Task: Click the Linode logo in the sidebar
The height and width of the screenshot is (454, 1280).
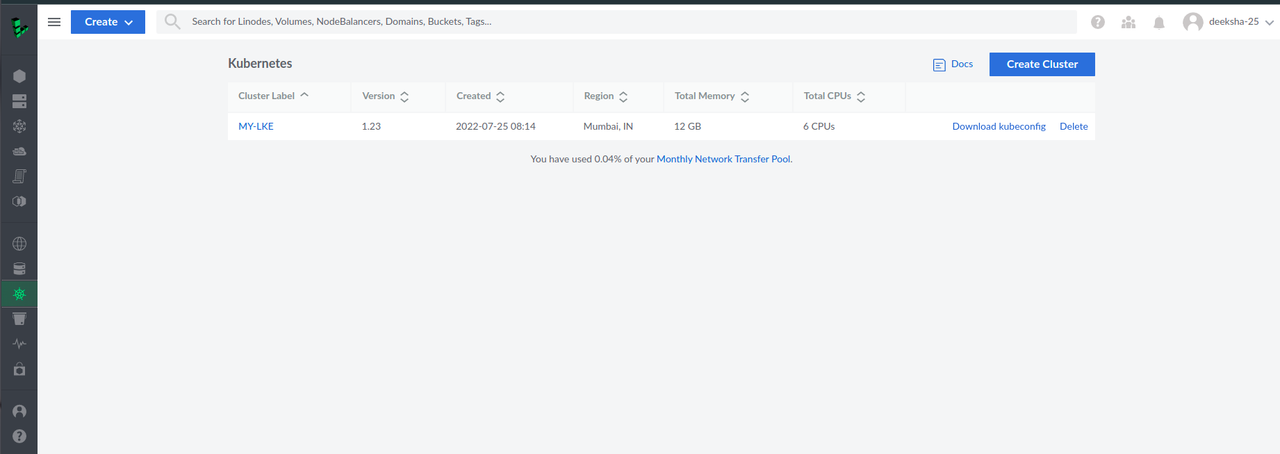Action: (19, 26)
